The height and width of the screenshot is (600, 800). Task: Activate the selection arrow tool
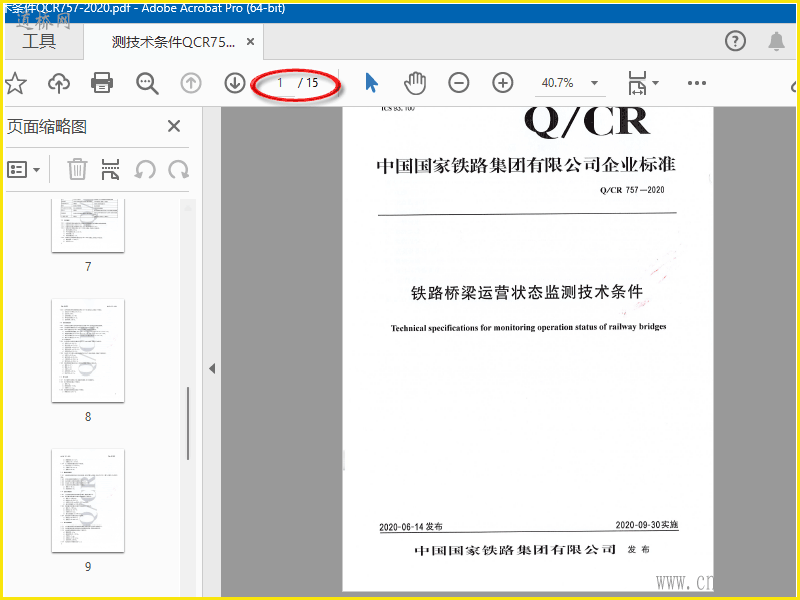point(371,83)
